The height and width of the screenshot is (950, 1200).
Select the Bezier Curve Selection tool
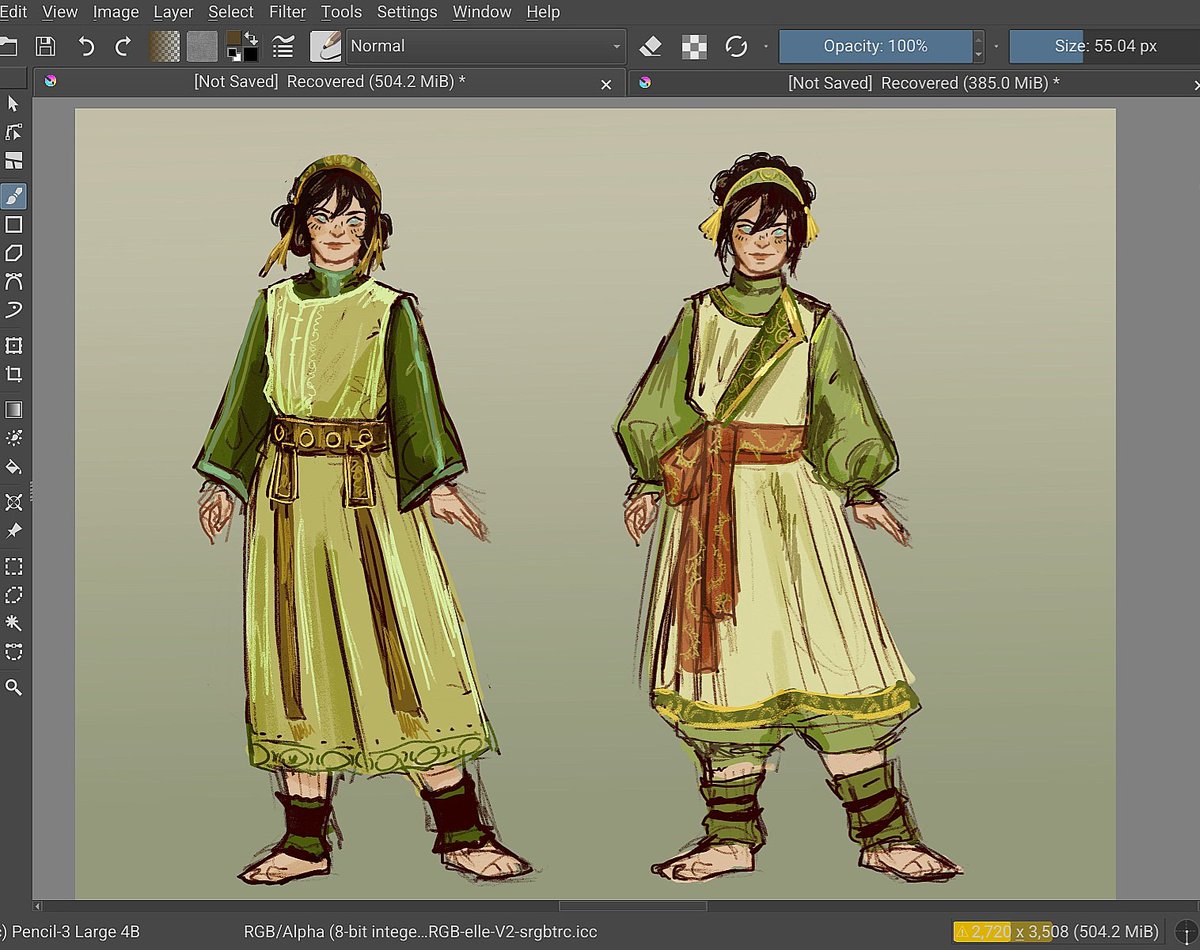[13, 652]
